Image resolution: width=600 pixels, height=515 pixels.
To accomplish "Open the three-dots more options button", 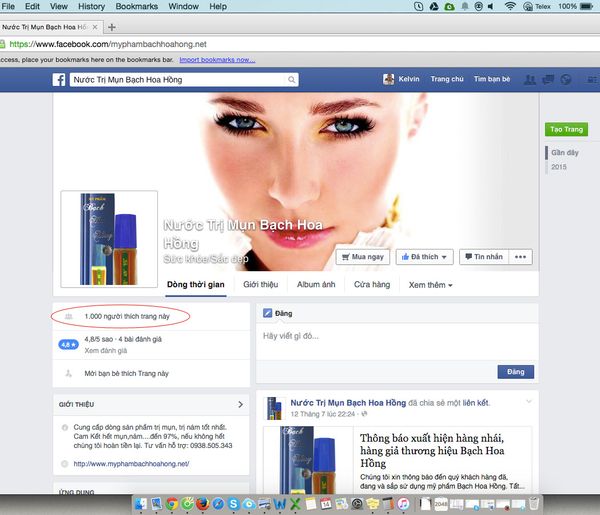I will (x=520, y=257).
